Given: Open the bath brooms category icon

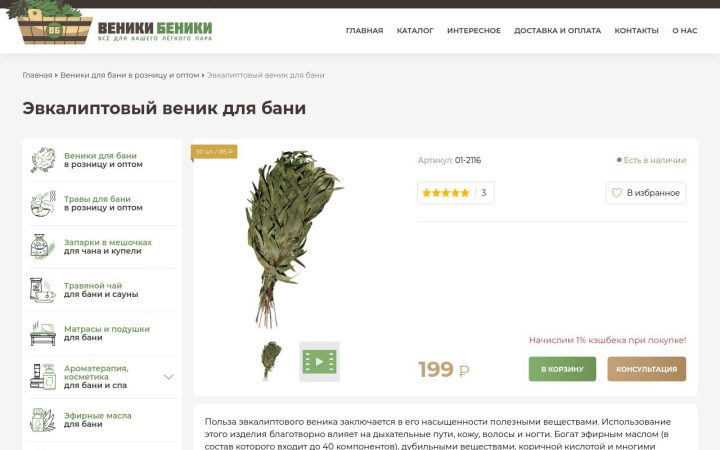Looking at the screenshot, I should [x=43, y=160].
